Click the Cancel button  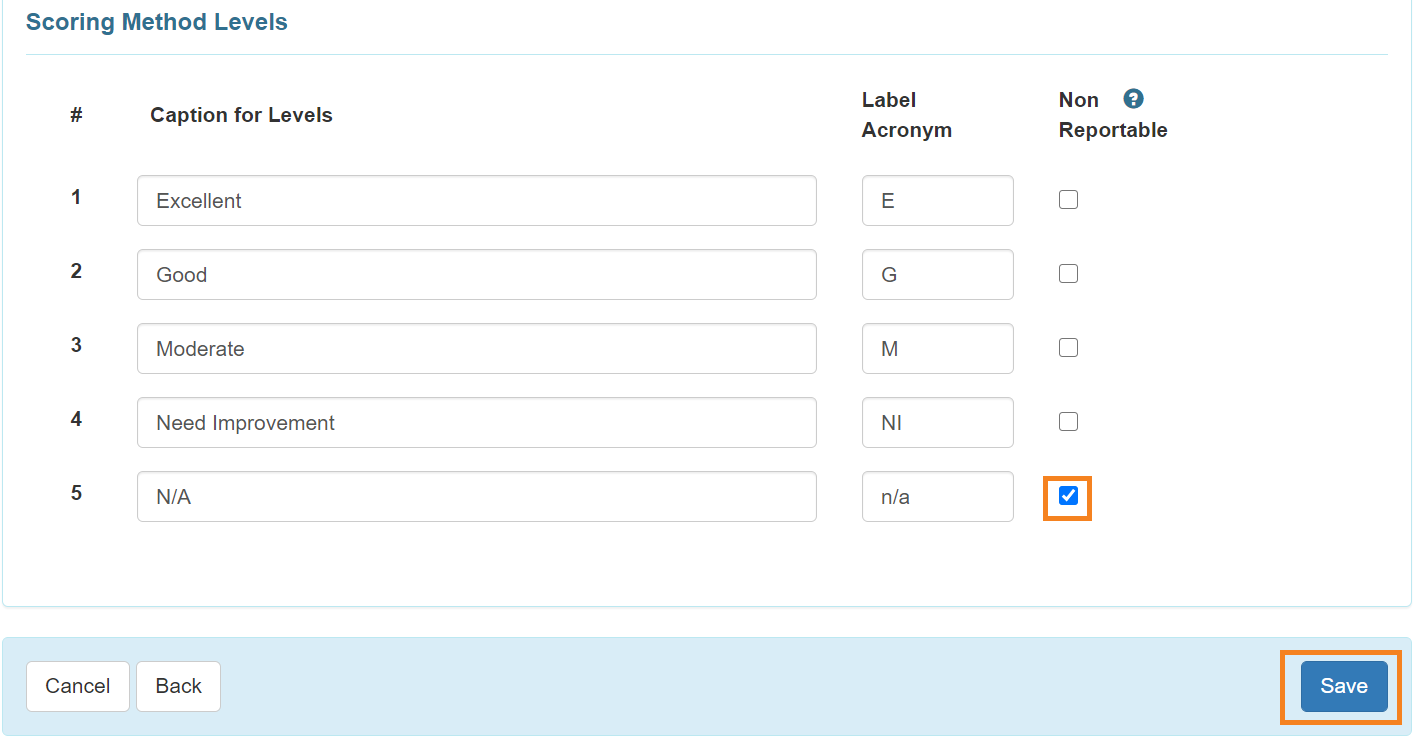coord(78,686)
